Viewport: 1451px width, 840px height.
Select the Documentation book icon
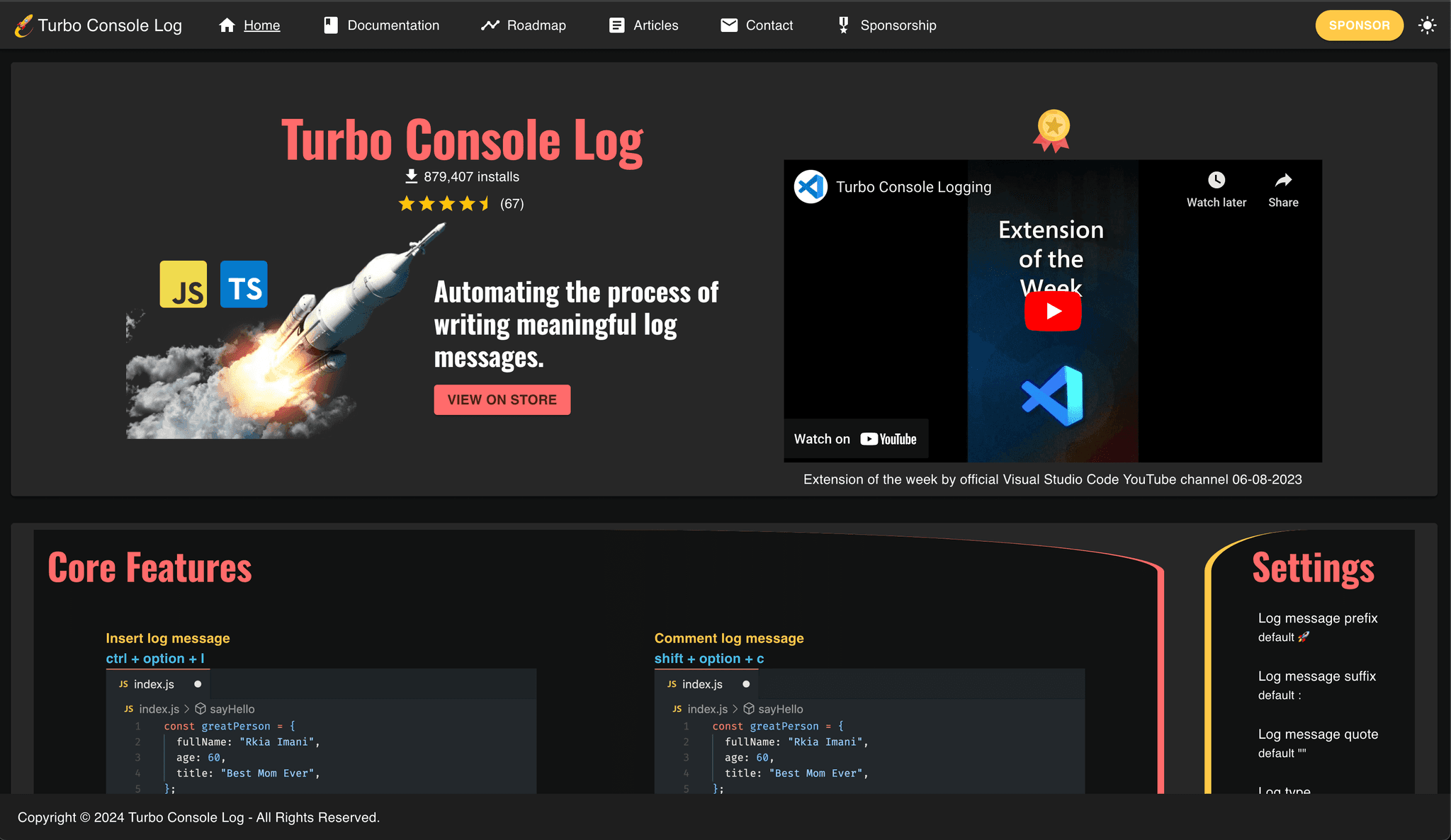pyautogui.click(x=330, y=25)
